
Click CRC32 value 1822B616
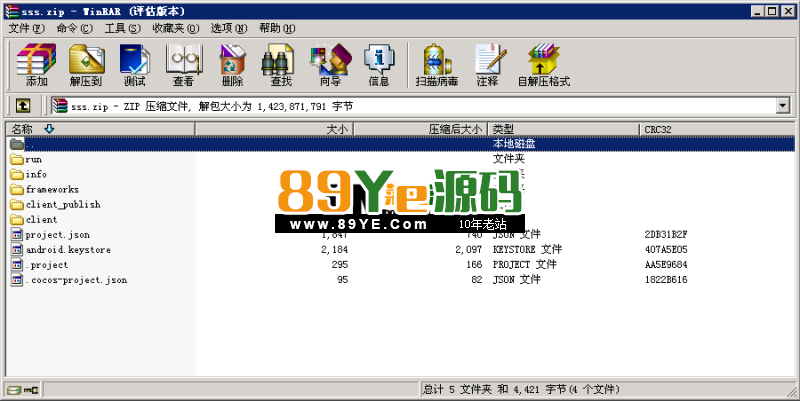(x=666, y=280)
